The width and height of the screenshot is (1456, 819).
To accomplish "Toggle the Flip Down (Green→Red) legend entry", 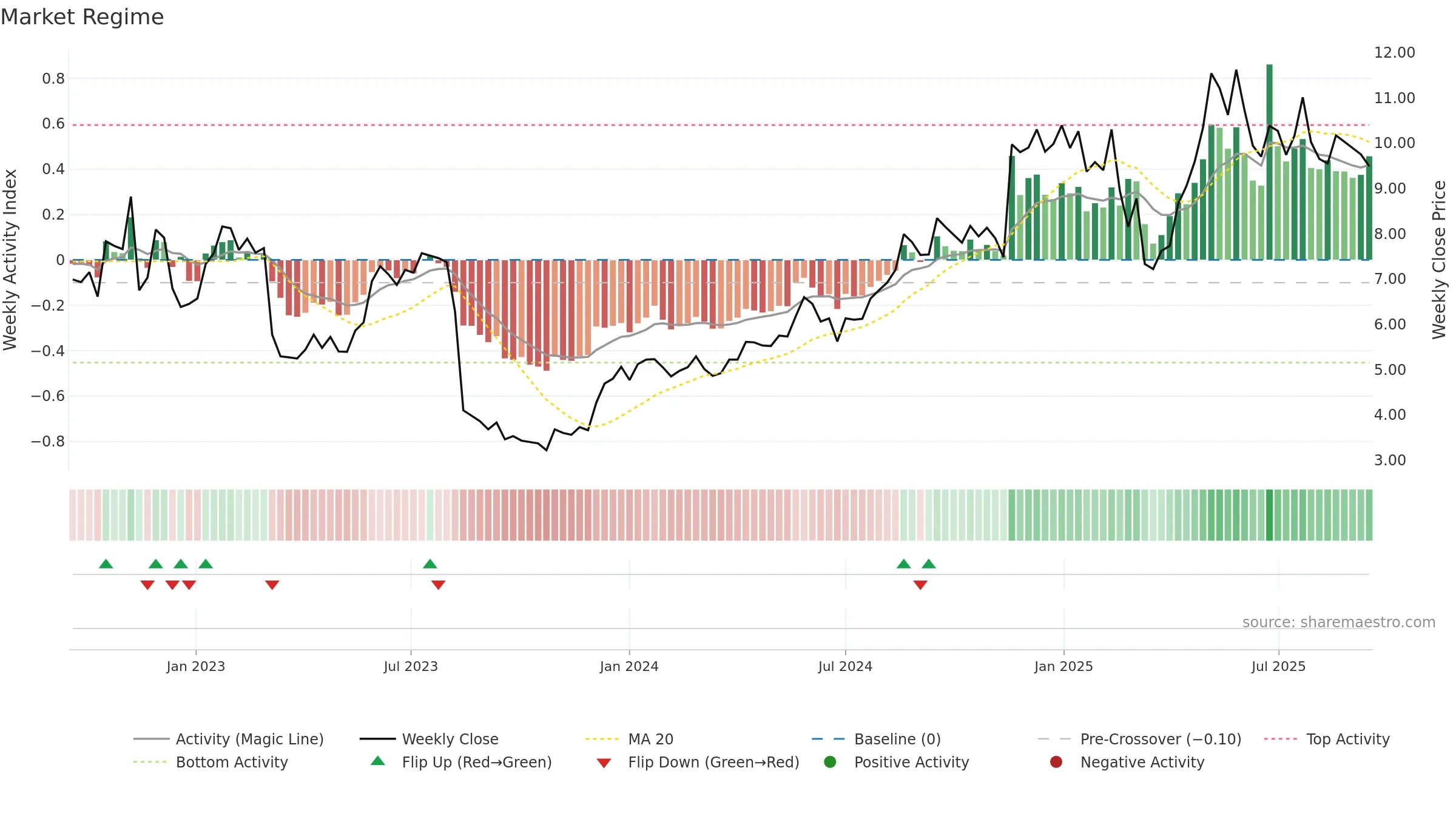I will [x=698, y=762].
